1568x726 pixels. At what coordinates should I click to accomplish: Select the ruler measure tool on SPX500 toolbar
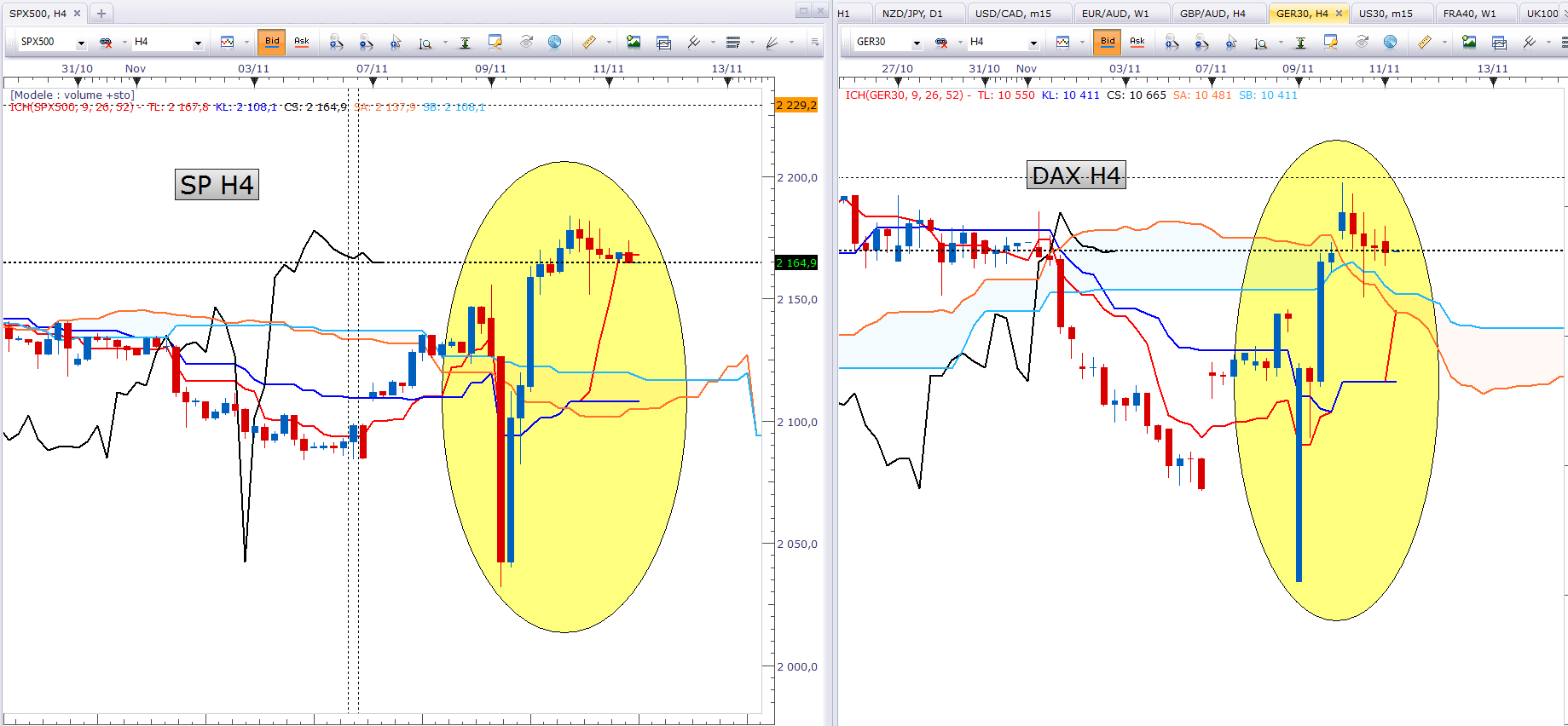tap(588, 42)
